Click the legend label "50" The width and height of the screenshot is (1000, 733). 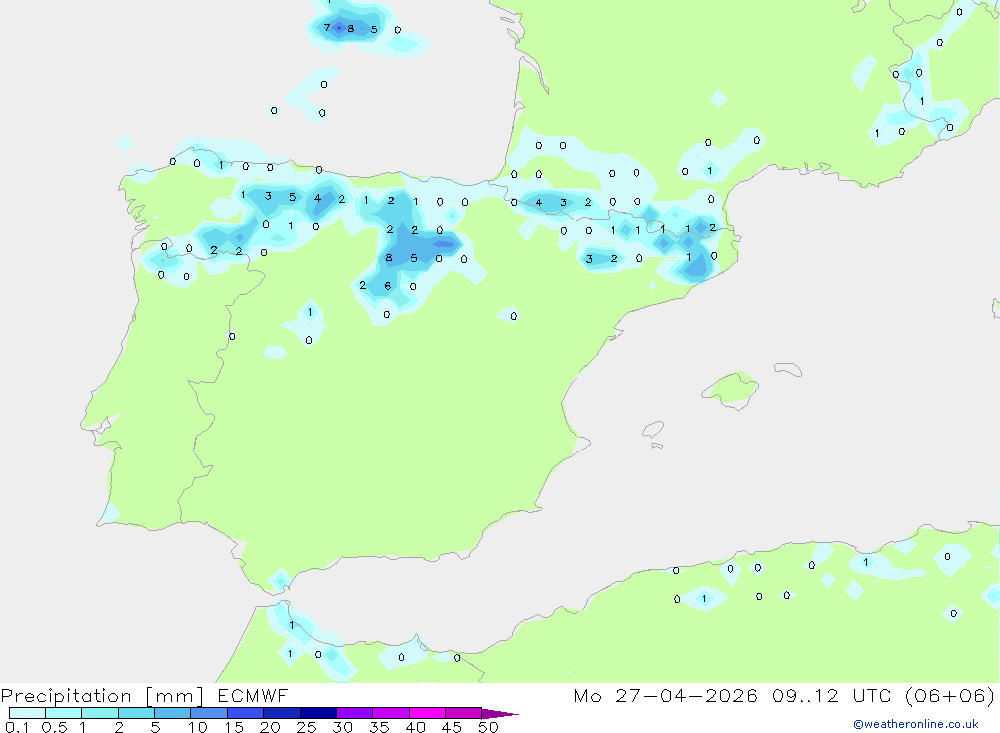pyautogui.click(x=488, y=727)
